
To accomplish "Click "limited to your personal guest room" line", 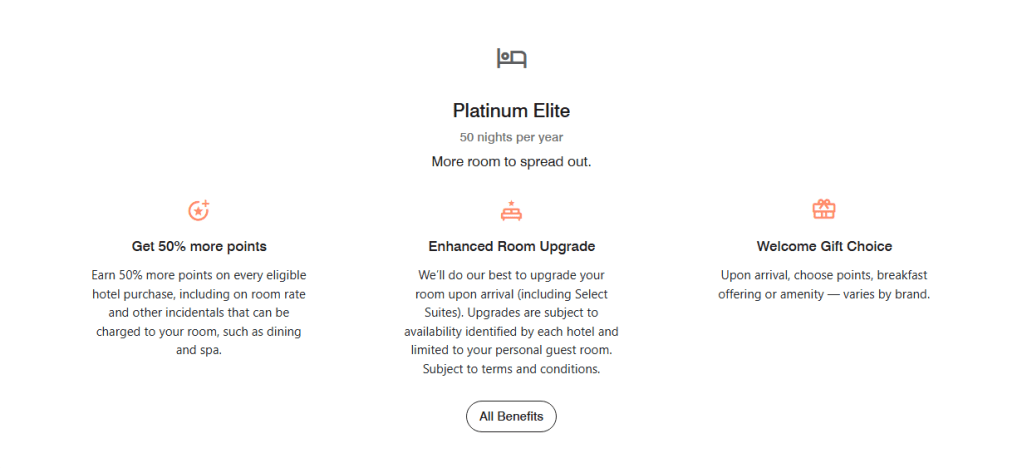I will [511, 350].
